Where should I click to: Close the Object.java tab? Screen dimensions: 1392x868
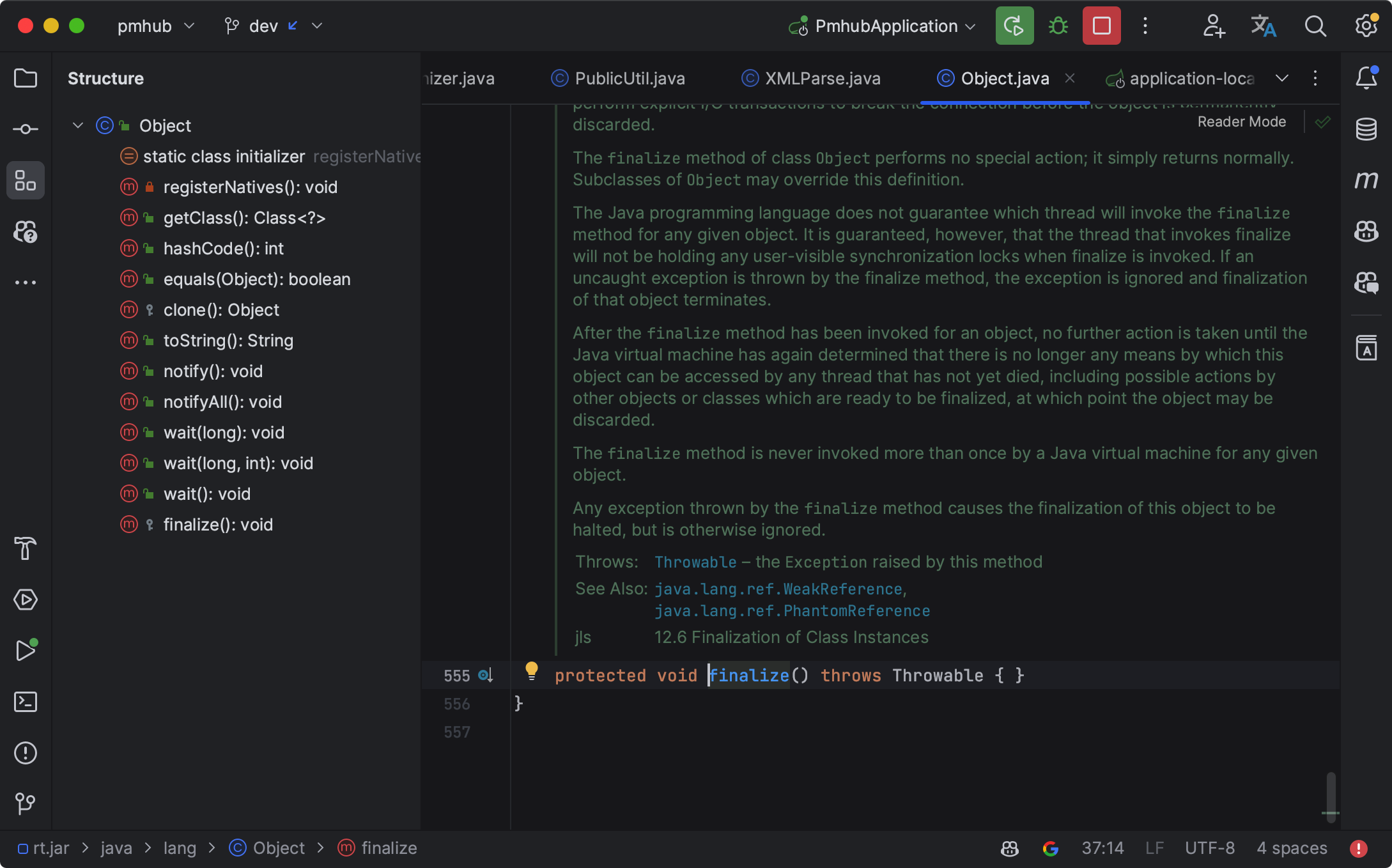[x=1070, y=78]
